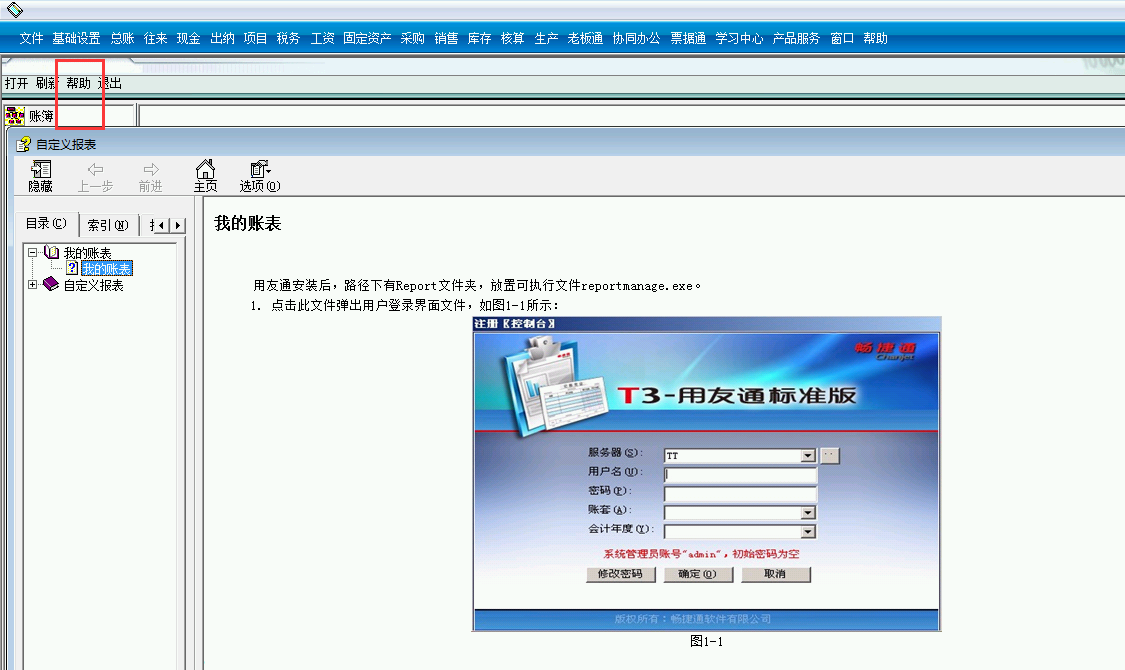Open the 项目 menu
This screenshot has width=1125, height=670.
pyautogui.click(x=255, y=39)
